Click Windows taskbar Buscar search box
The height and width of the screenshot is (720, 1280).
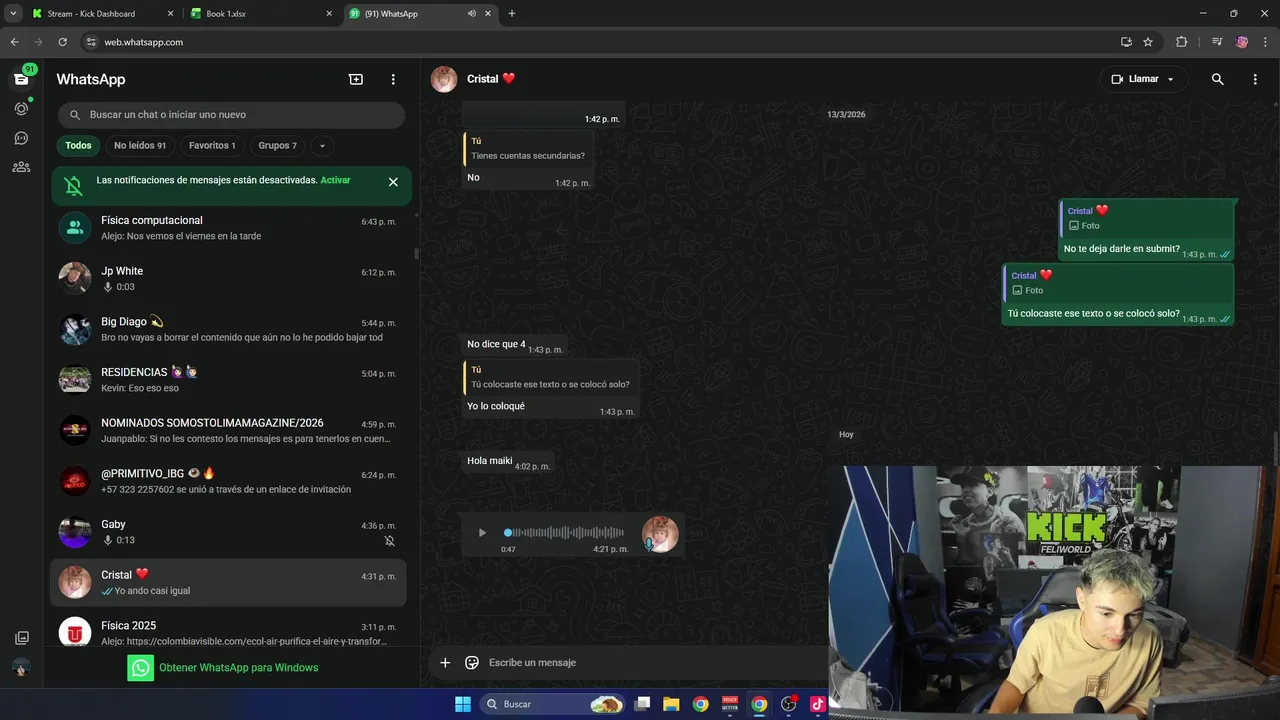pos(553,704)
